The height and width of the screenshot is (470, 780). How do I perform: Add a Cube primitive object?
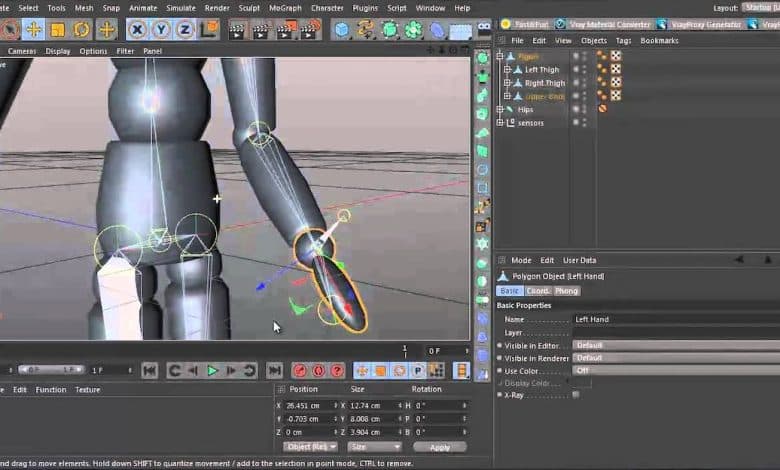(342, 30)
